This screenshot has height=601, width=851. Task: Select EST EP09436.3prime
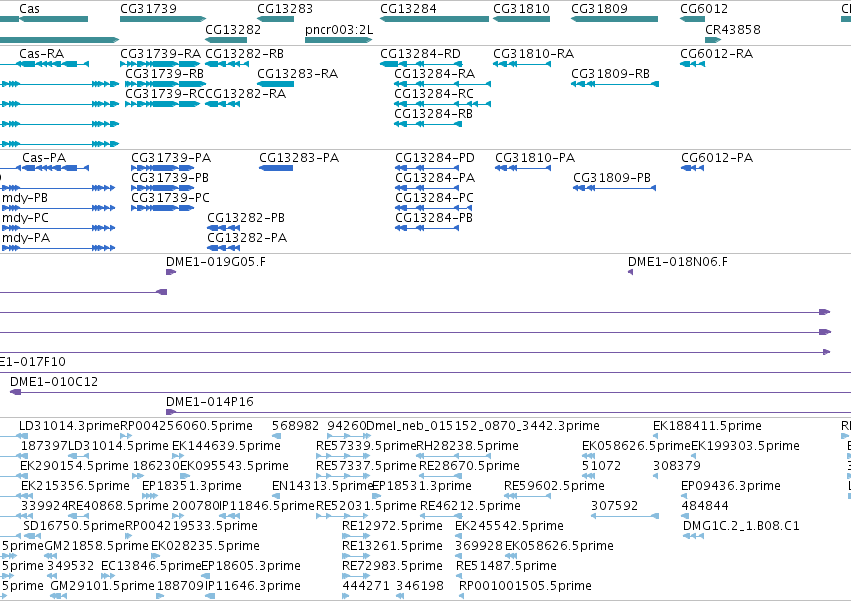pos(731,486)
